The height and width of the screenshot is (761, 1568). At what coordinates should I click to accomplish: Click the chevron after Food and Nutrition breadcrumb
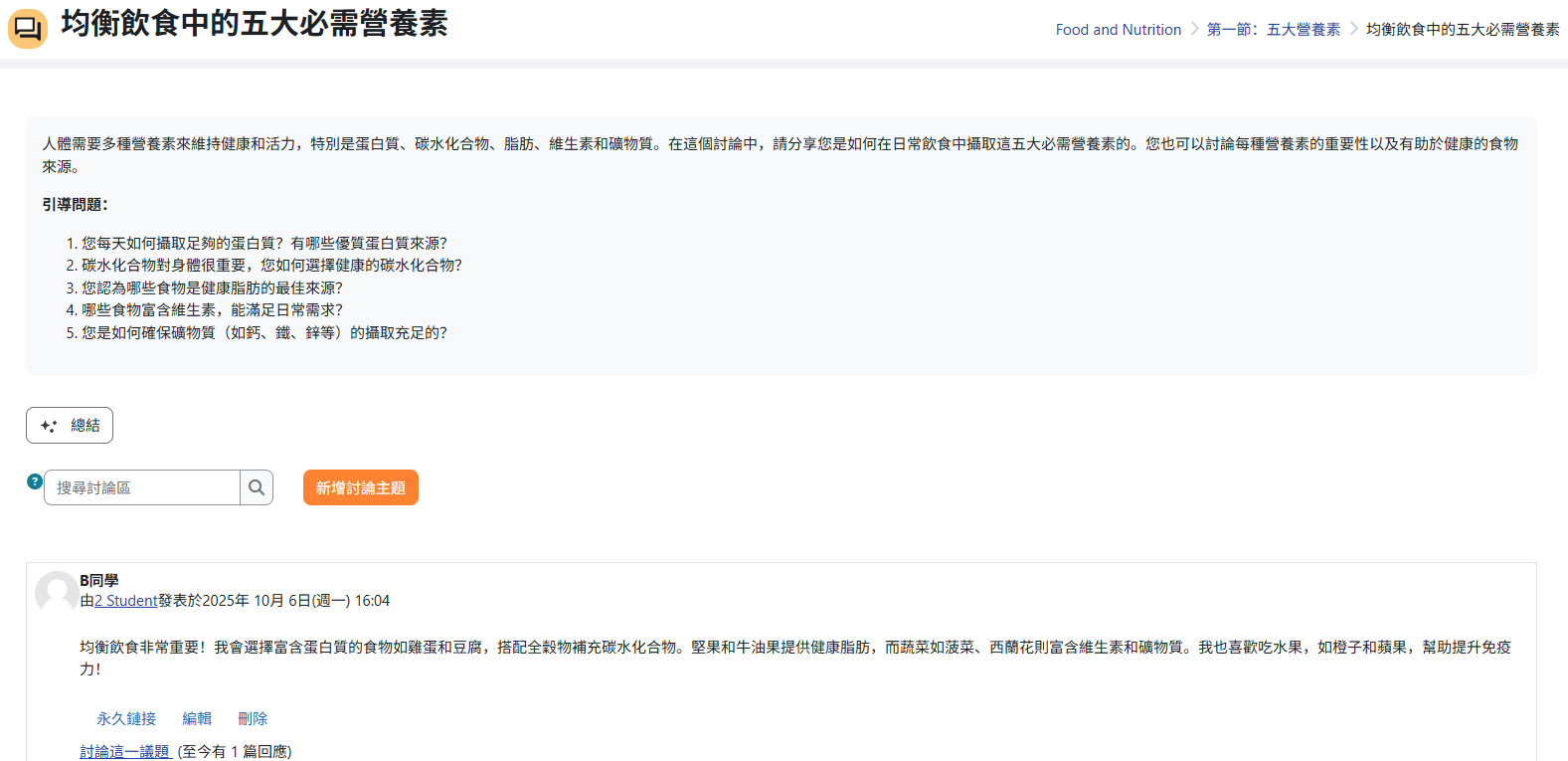coord(1194,29)
